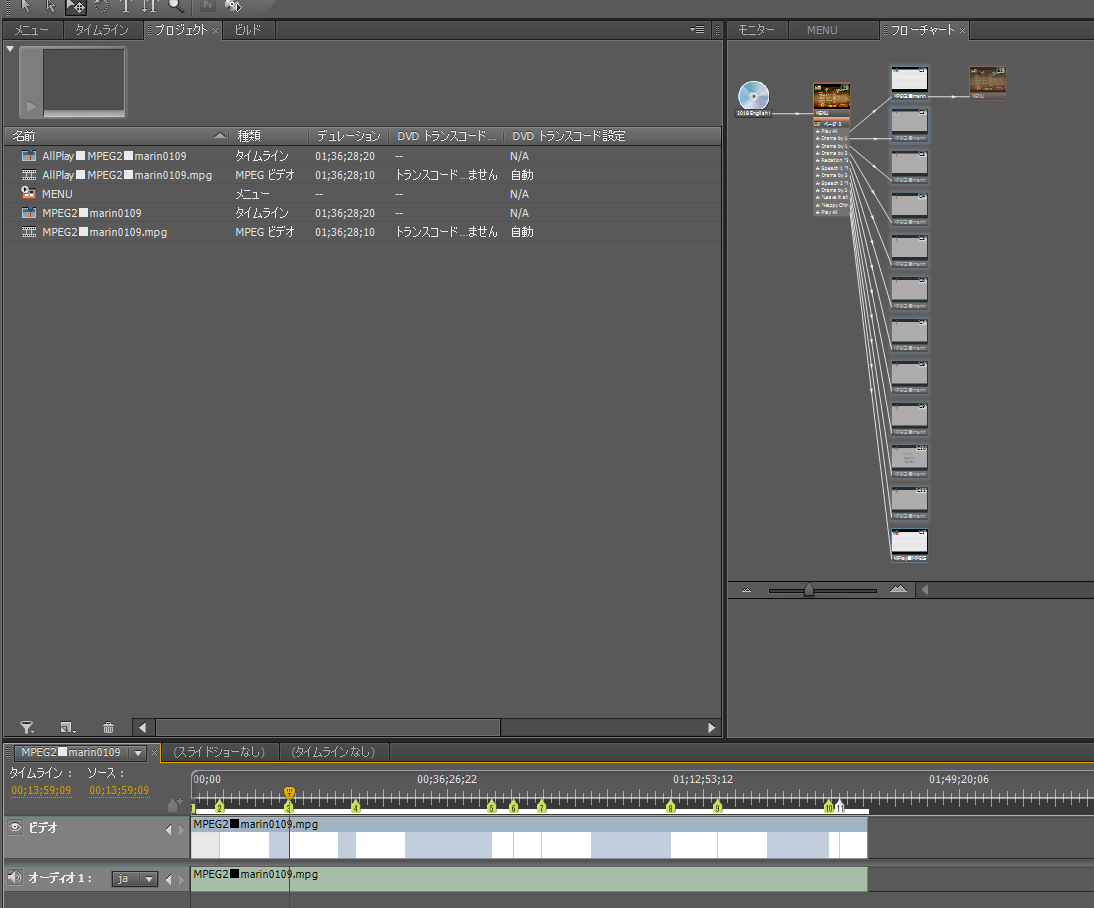Screen dimensions: 1094x908
Task: Click the project panel horizontal scrollbar thumb
Action: tap(328, 727)
